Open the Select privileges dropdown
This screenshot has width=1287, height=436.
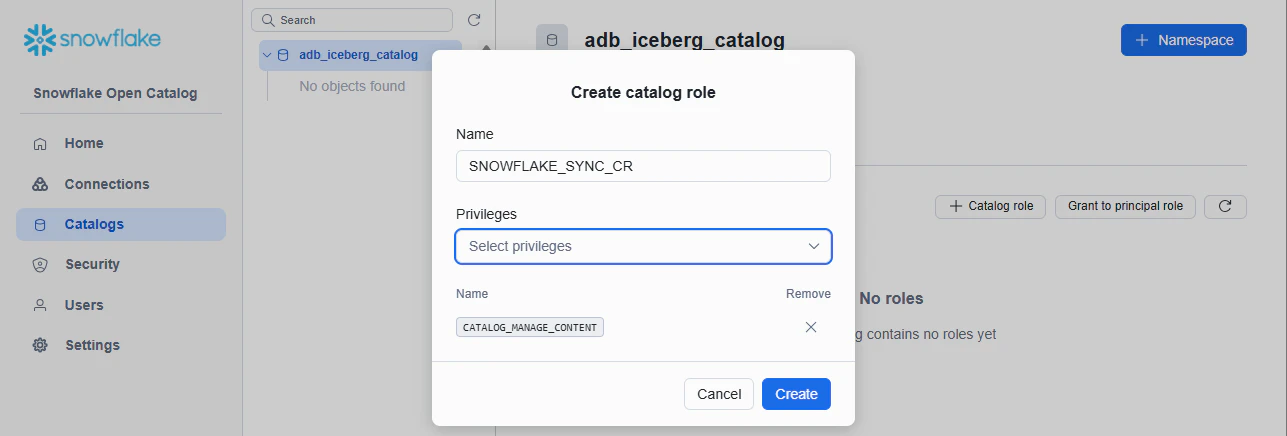(643, 246)
